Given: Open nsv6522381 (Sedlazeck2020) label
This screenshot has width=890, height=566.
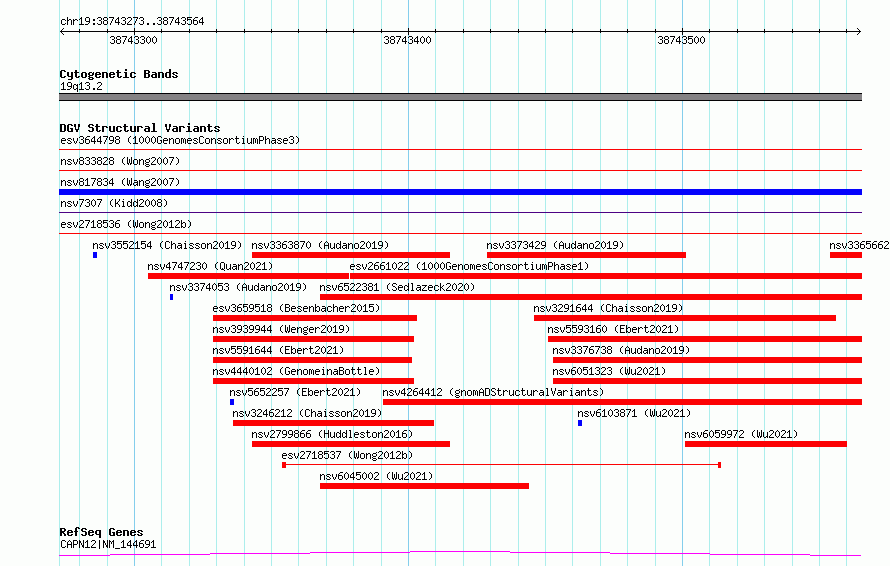Looking at the screenshot, I should (397, 287).
